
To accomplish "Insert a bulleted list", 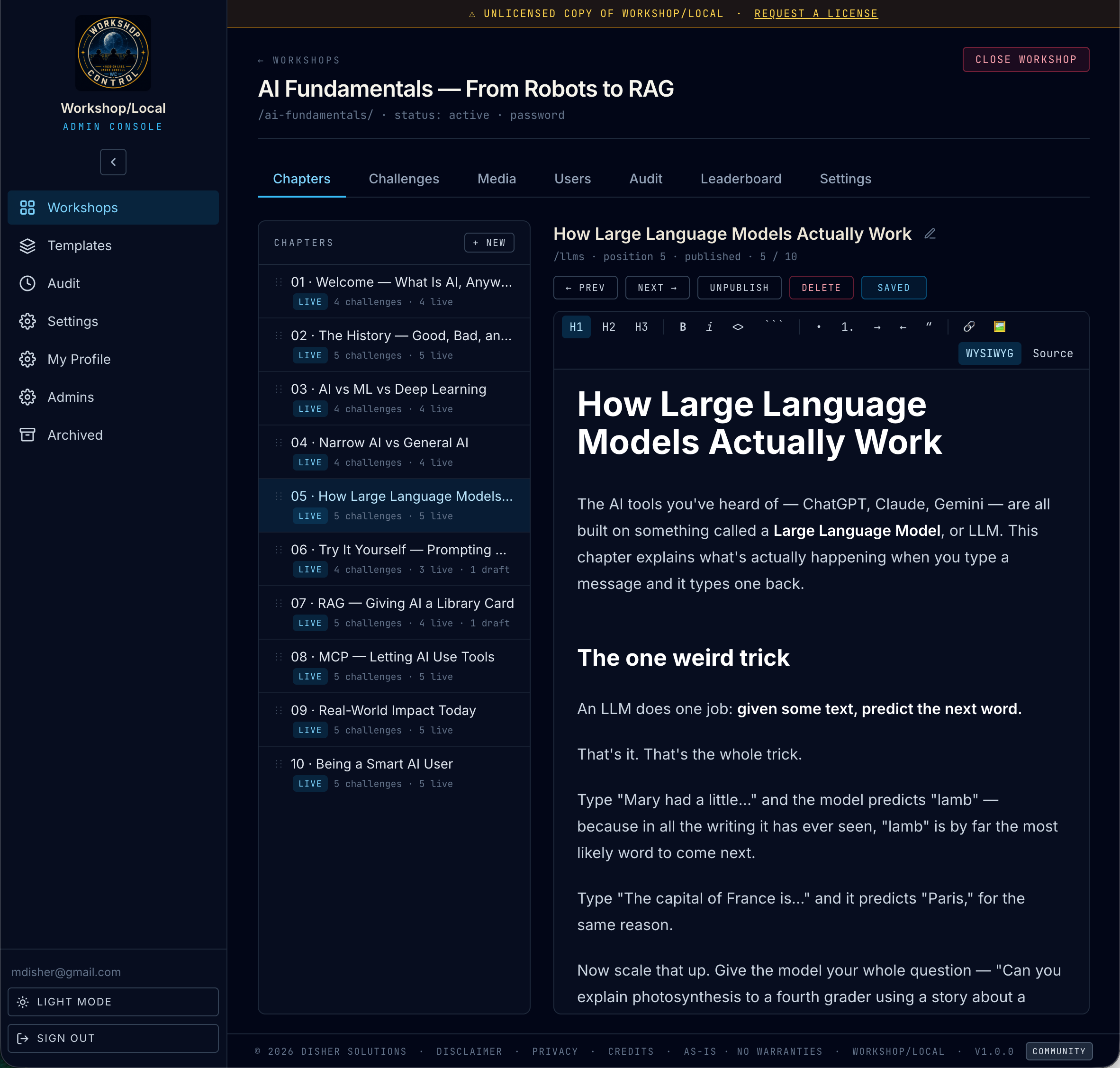I will click(818, 327).
